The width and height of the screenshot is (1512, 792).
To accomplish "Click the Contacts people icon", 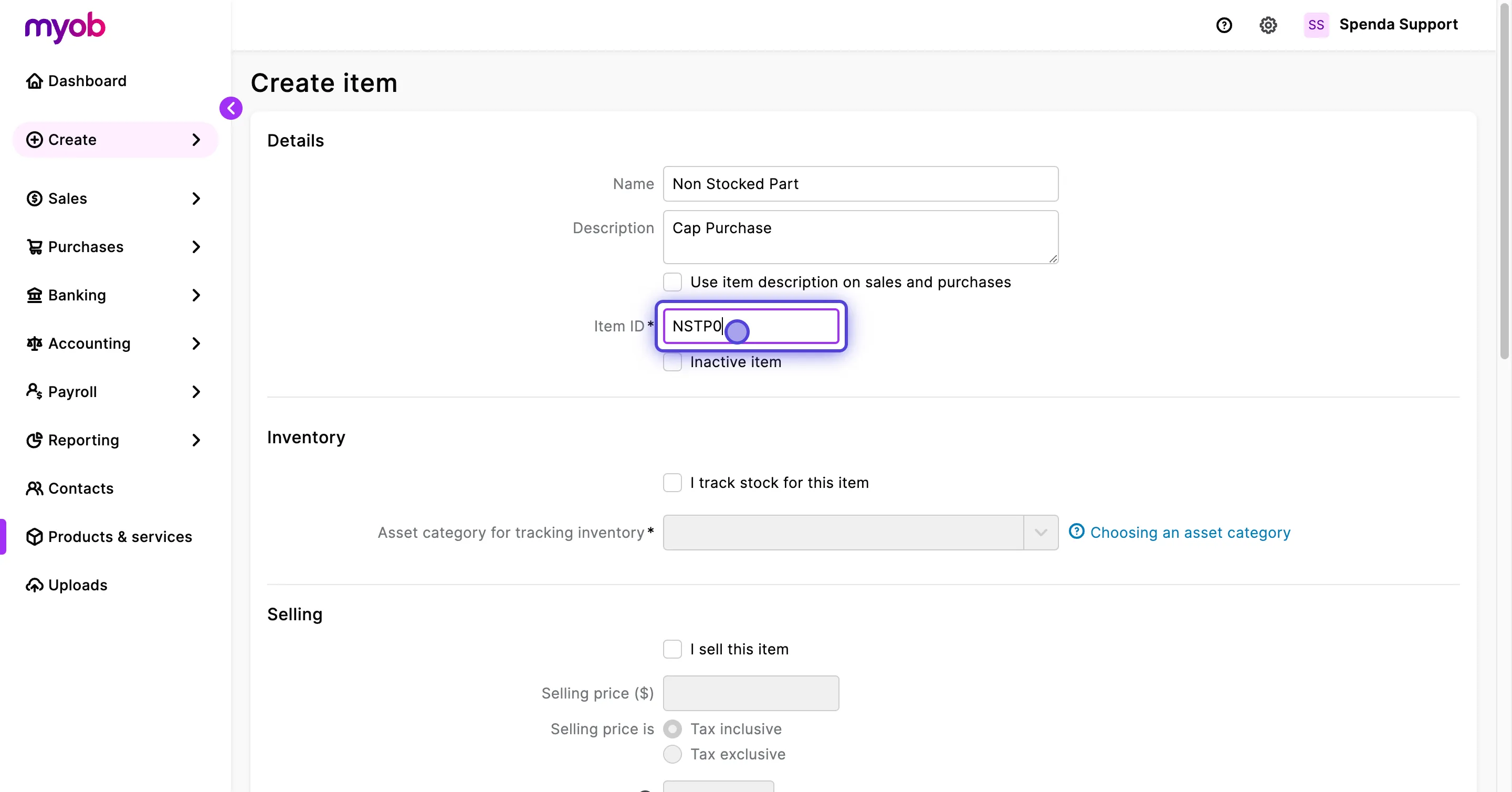I will tap(35, 488).
